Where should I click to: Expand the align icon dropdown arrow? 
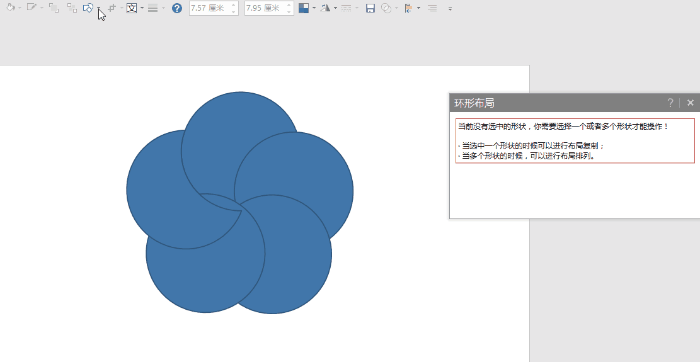(121, 8)
